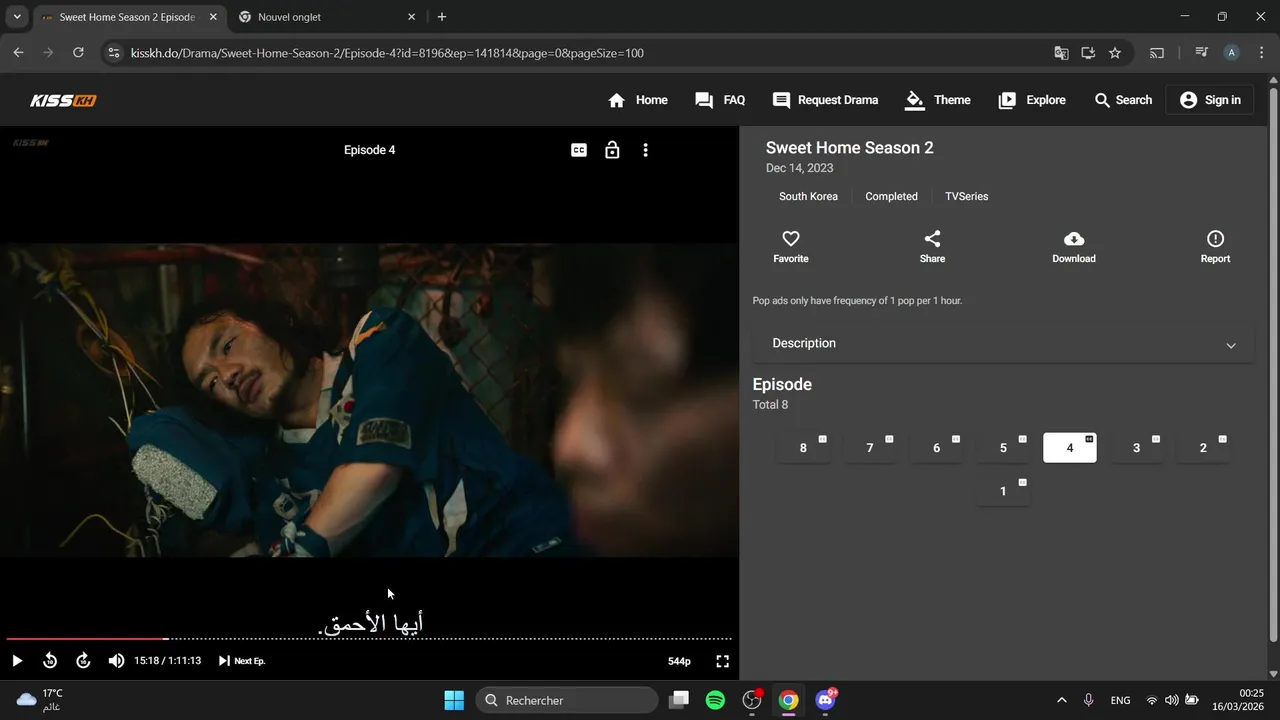Screen dimensions: 1280x720
Task: Open Task View on taskbar
Action: click(x=679, y=700)
